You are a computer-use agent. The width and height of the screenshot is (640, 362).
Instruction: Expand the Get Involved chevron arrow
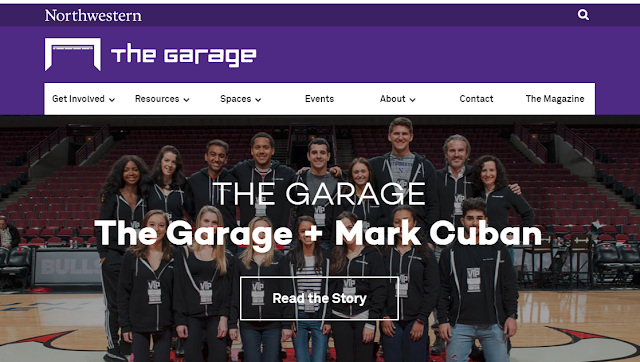(x=112, y=100)
